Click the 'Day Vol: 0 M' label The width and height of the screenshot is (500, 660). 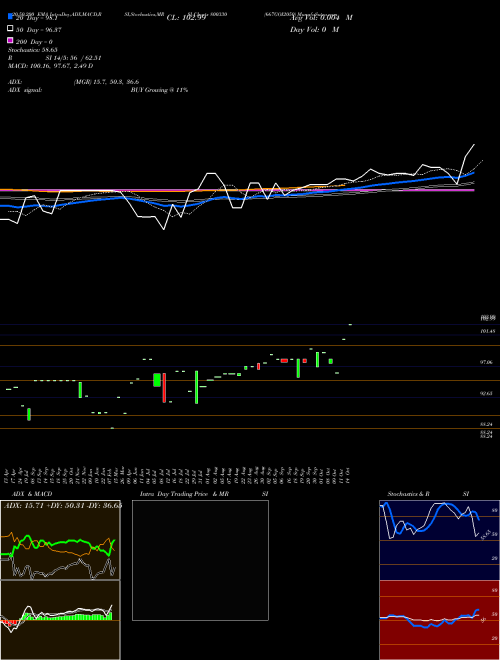tap(314, 30)
